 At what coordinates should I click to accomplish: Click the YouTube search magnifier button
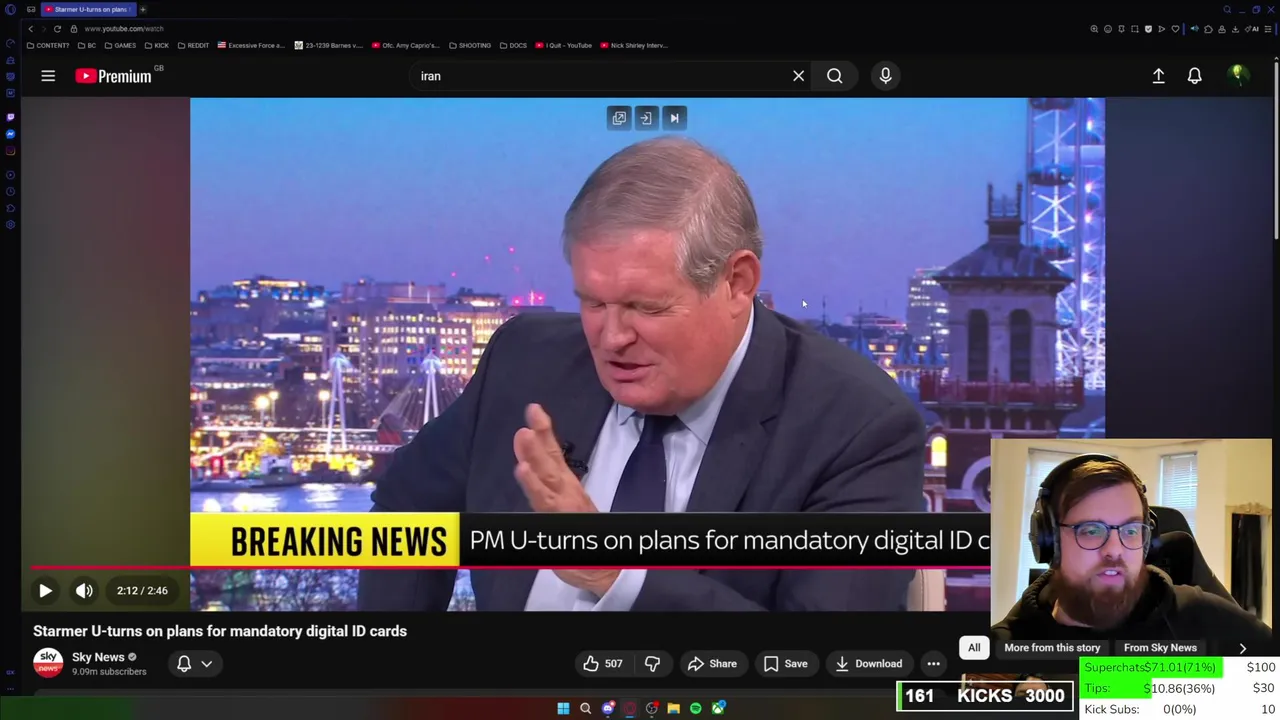[x=834, y=76]
